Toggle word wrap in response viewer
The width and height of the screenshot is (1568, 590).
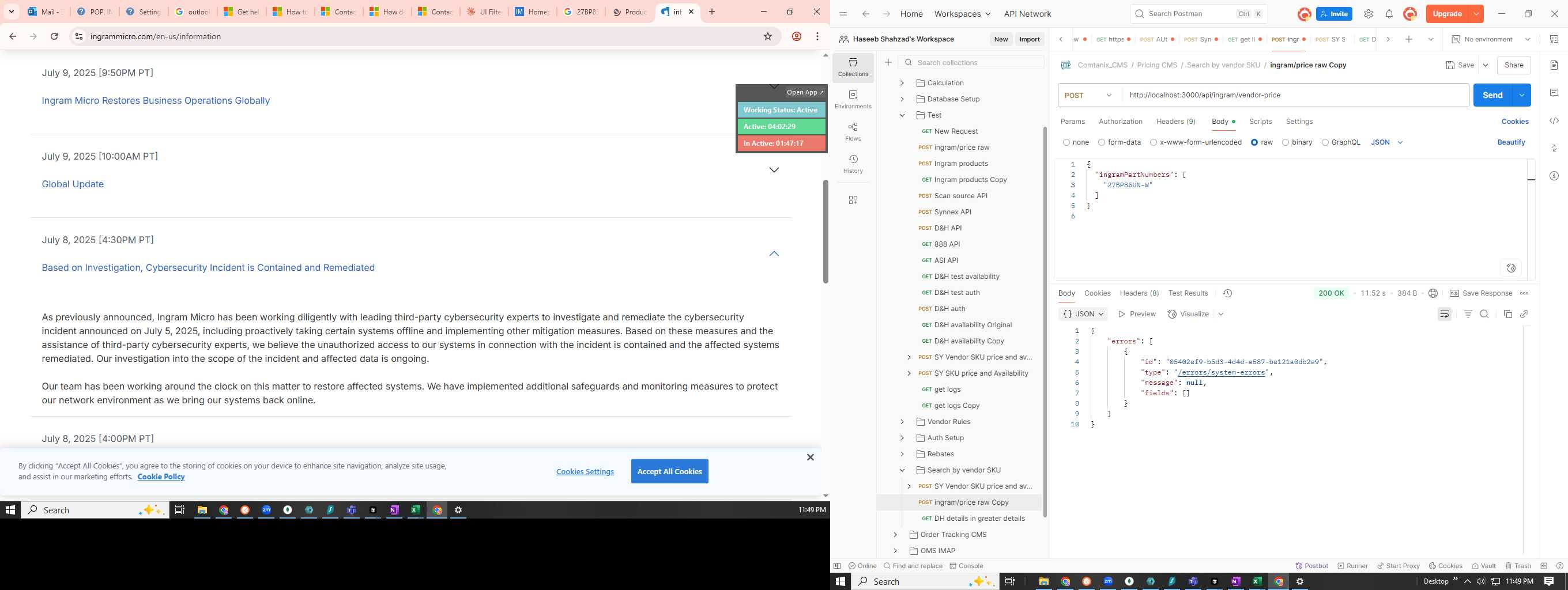1445,314
